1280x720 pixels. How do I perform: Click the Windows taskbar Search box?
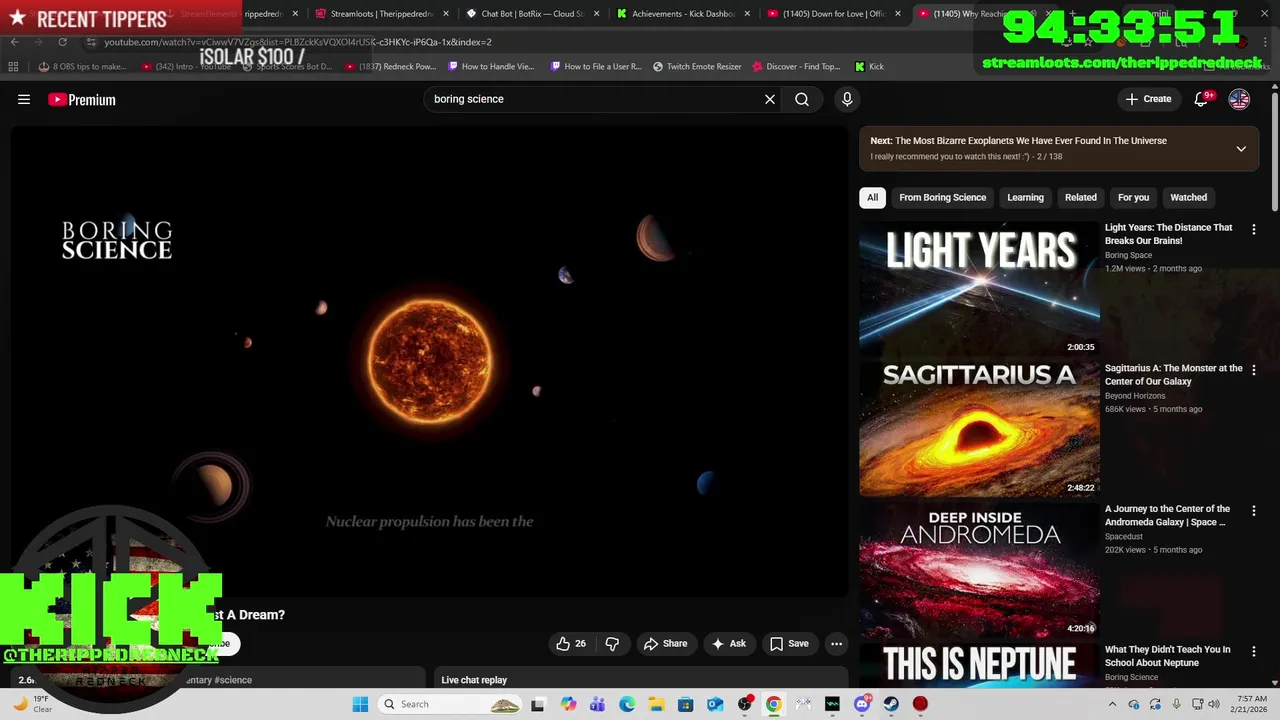click(x=450, y=704)
